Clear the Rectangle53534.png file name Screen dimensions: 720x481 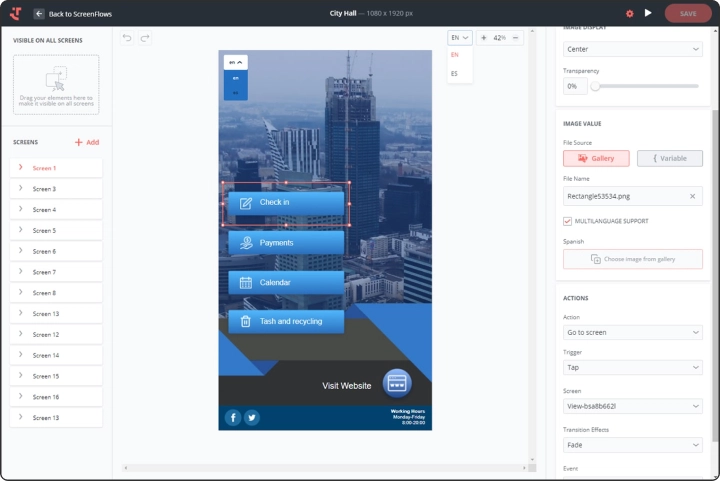pyautogui.click(x=692, y=196)
